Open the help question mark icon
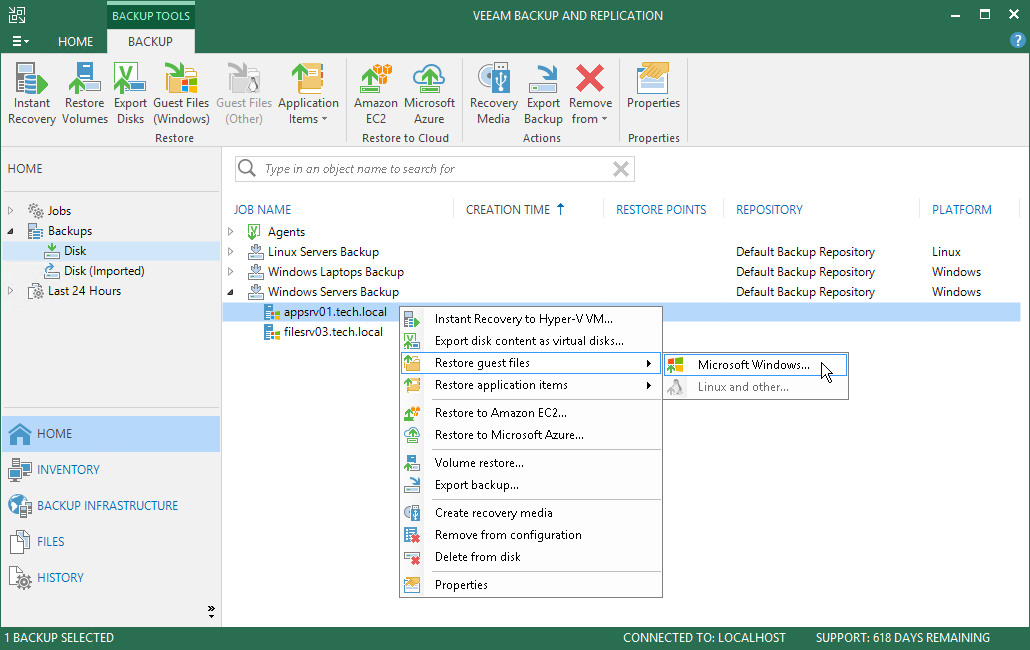 coord(1017,41)
